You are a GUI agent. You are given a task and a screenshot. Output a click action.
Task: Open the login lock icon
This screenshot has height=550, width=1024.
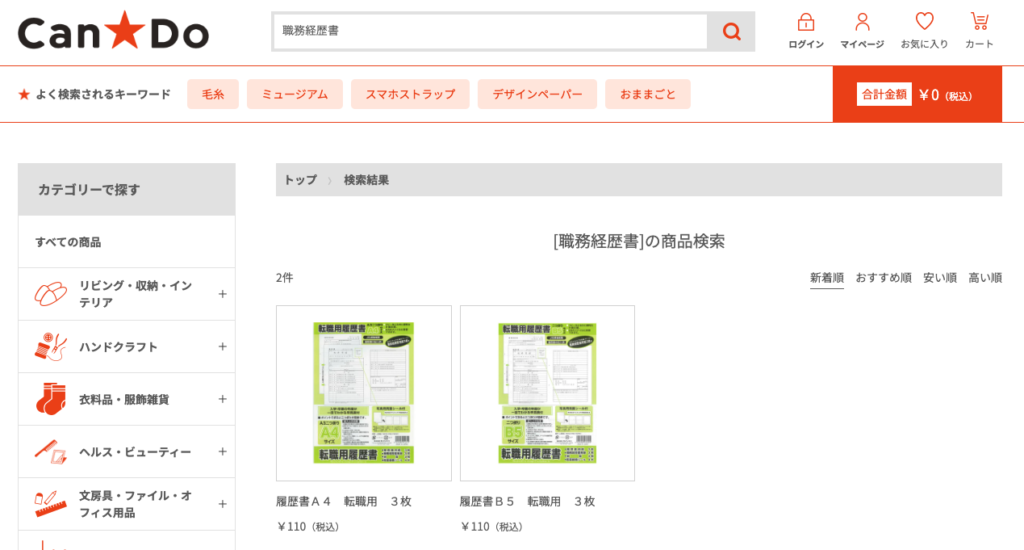pyautogui.click(x=806, y=23)
